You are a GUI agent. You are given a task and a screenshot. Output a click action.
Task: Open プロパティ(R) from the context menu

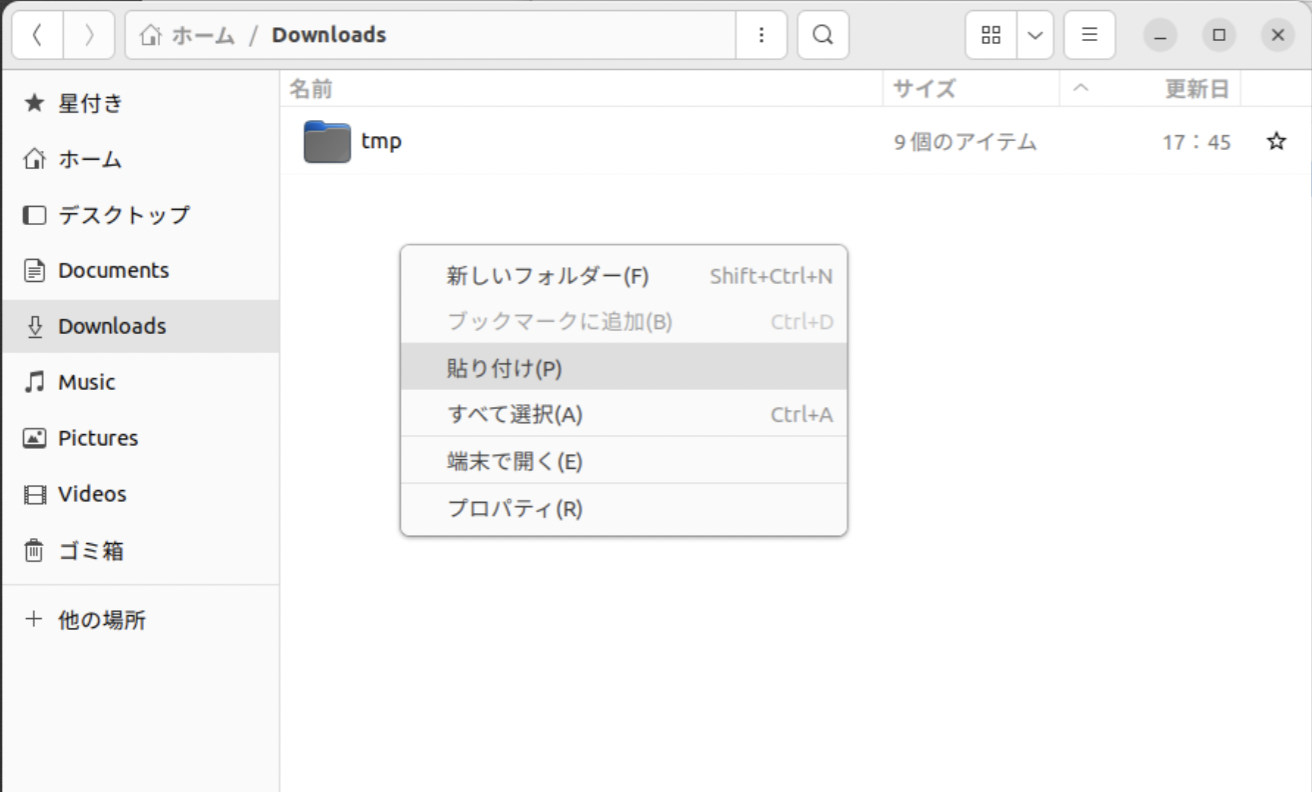click(x=514, y=508)
